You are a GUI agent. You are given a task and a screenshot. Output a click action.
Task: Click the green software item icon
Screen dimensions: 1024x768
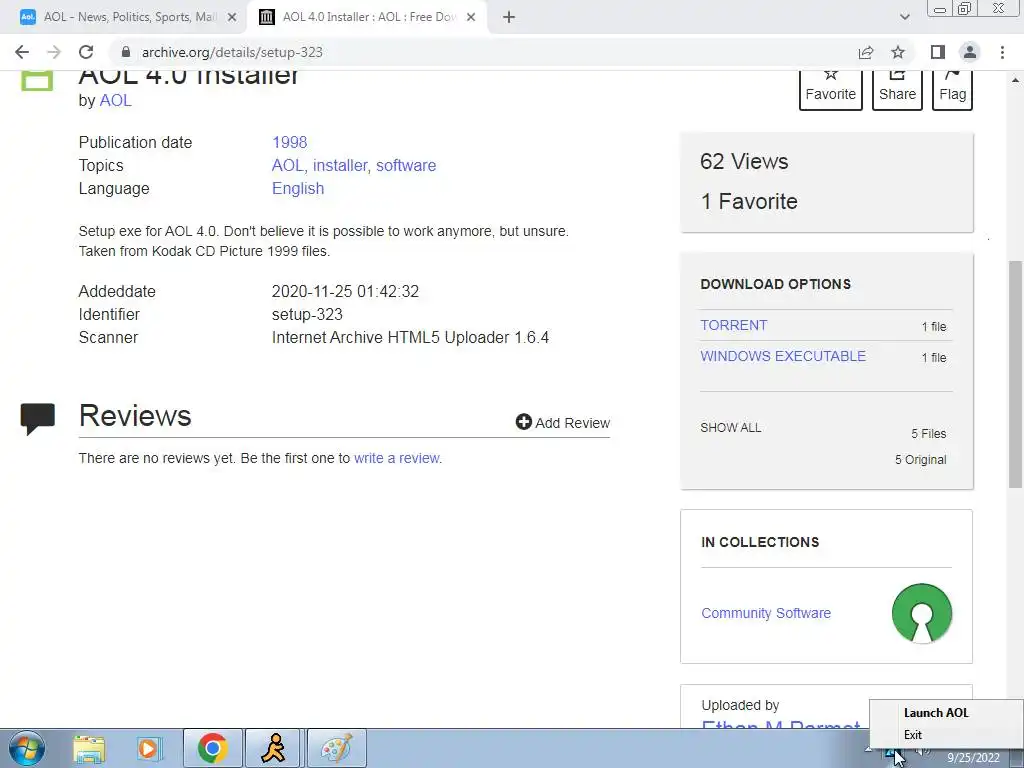(37, 80)
